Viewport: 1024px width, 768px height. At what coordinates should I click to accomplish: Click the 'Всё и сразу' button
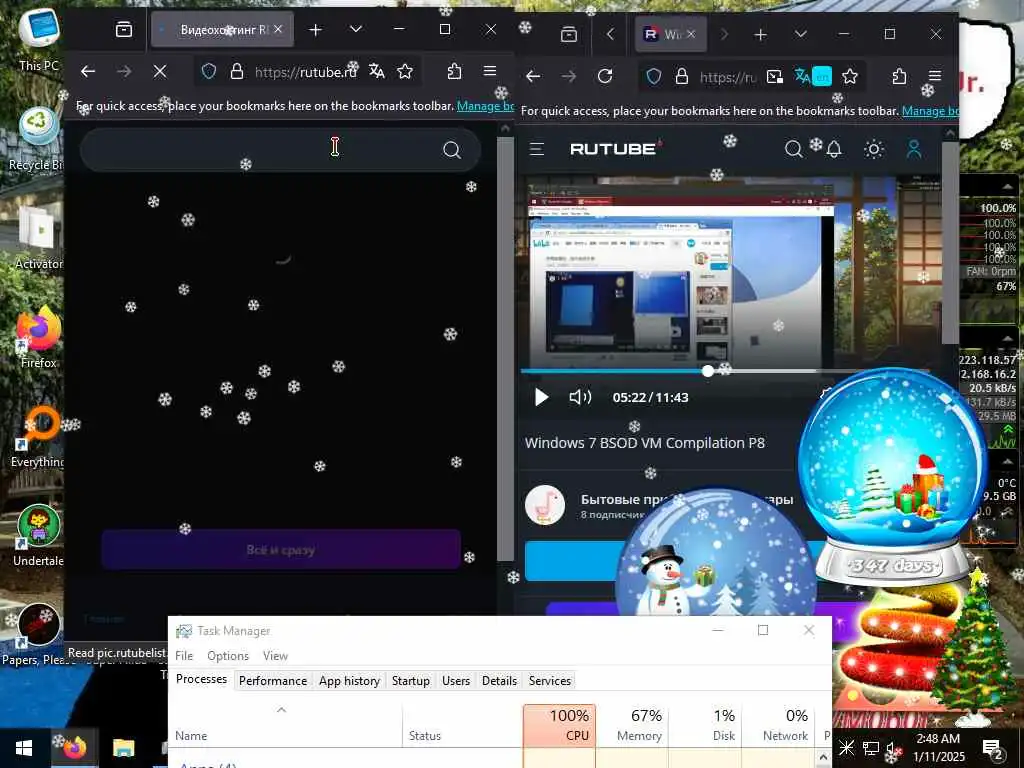281,549
